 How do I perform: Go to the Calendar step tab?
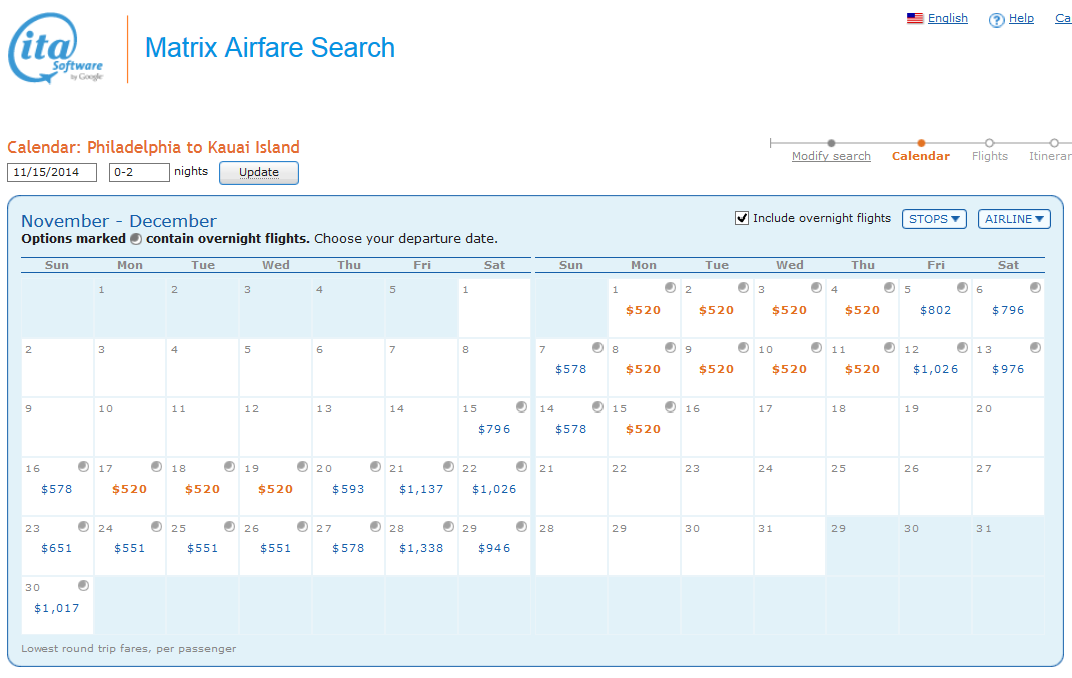tap(920, 156)
